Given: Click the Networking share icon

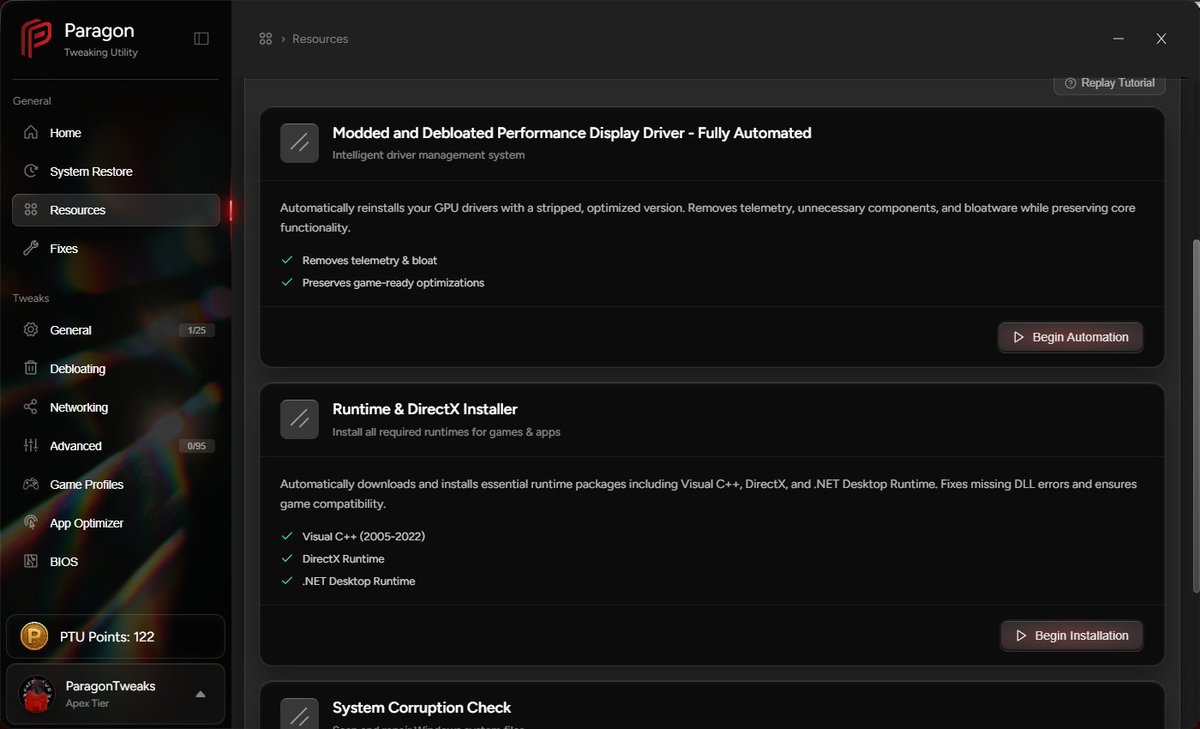Looking at the screenshot, I should pos(31,407).
